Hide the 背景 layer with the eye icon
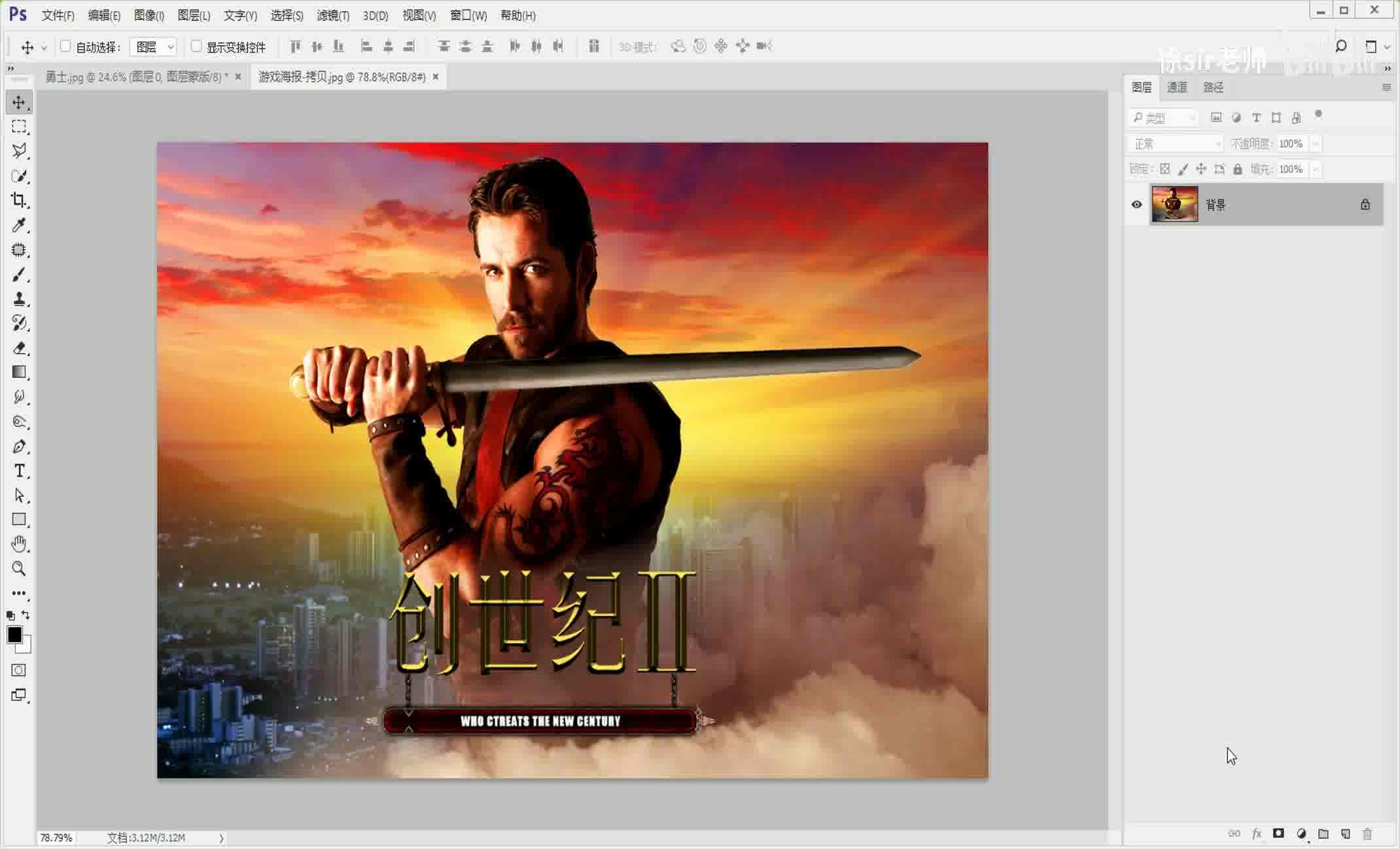Screen dimensions: 1400x850 click(x=1137, y=205)
